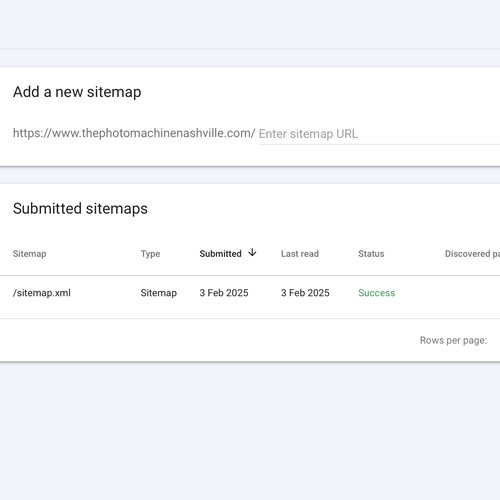
Task: Select the Status column header
Action: [371, 254]
